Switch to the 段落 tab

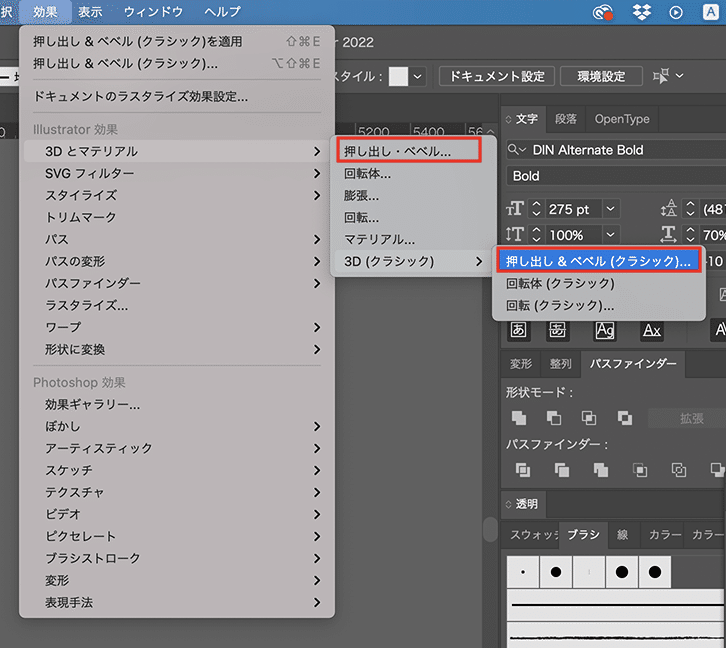point(566,119)
